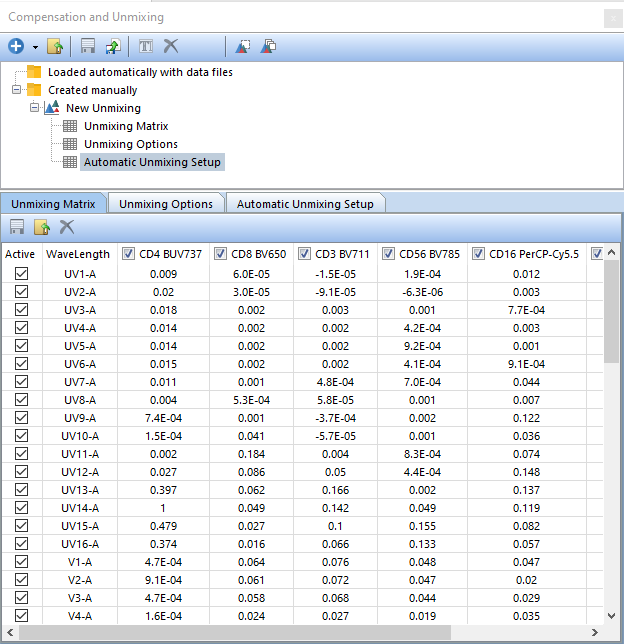
Task: Click the 0.184 cell in UV11-A row
Action: coord(251,454)
